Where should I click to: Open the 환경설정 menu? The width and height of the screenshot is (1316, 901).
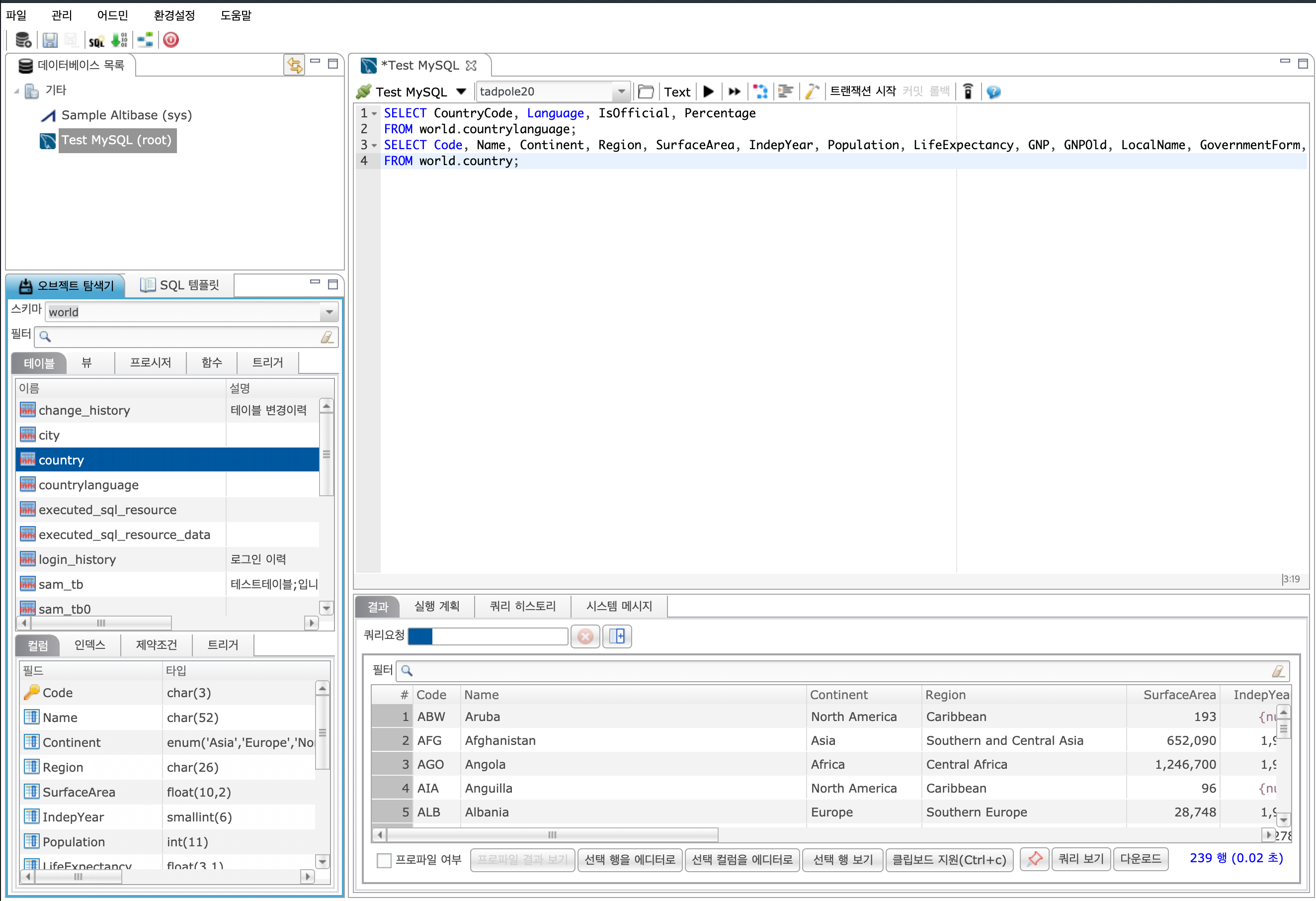174,15
